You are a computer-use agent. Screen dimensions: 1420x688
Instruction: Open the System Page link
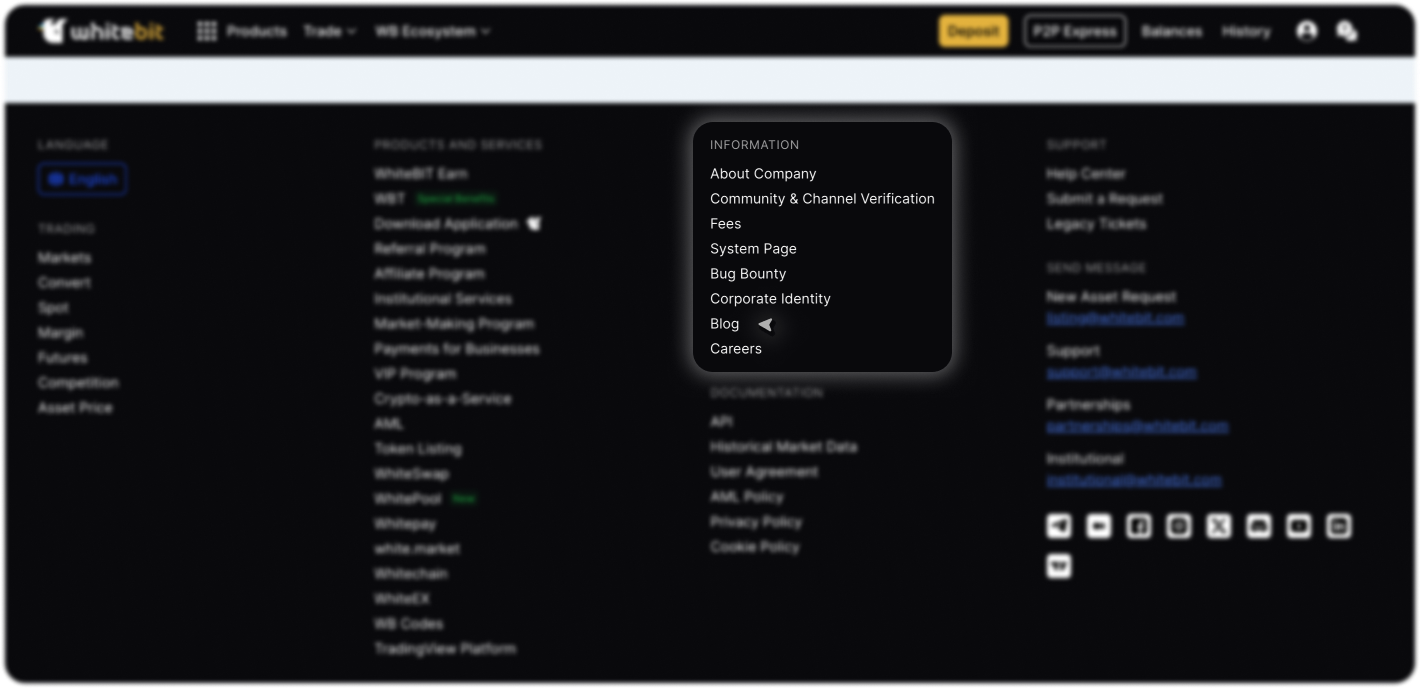coord(753,249)
